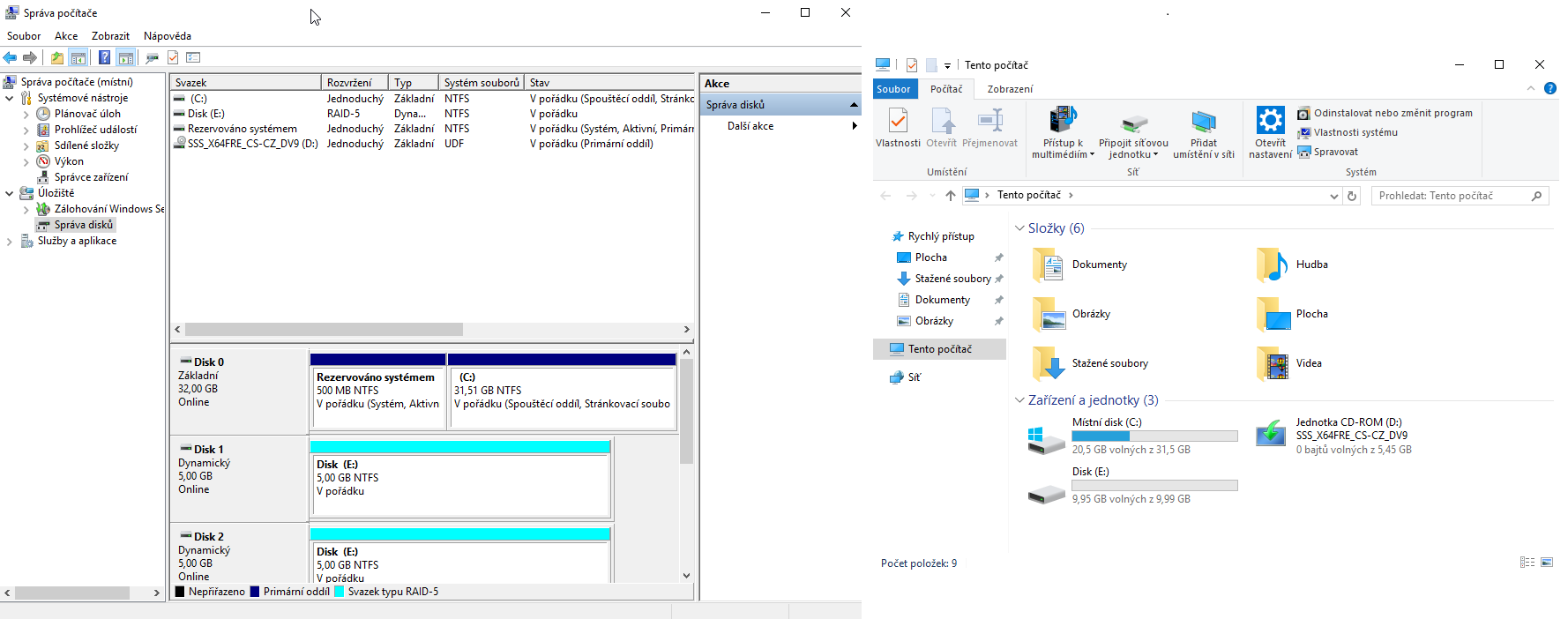Image resolution: width=1568 pixels, height=619 pixels.
Task: Click the cyan RAID-5 legend swatch
Action: pyautogui.click(x=340, y=592)
